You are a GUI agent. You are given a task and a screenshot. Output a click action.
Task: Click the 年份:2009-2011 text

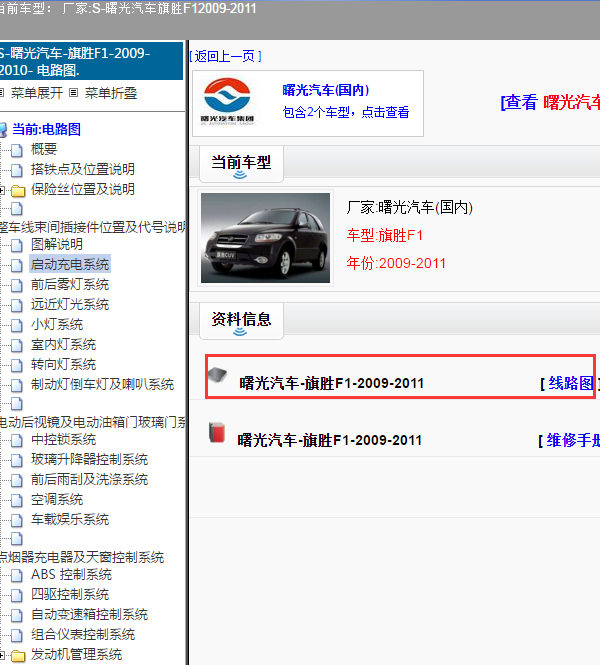[x=396, y=263]
